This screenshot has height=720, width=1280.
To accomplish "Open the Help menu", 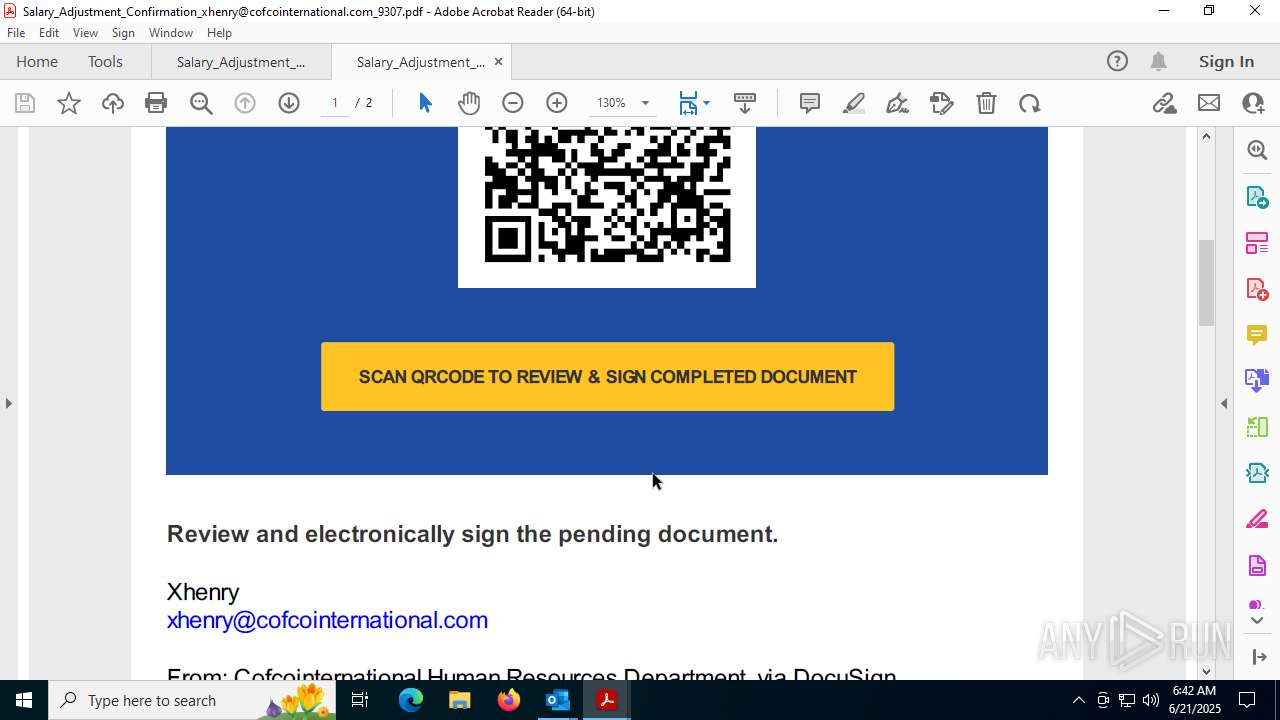I will point(219,33).
